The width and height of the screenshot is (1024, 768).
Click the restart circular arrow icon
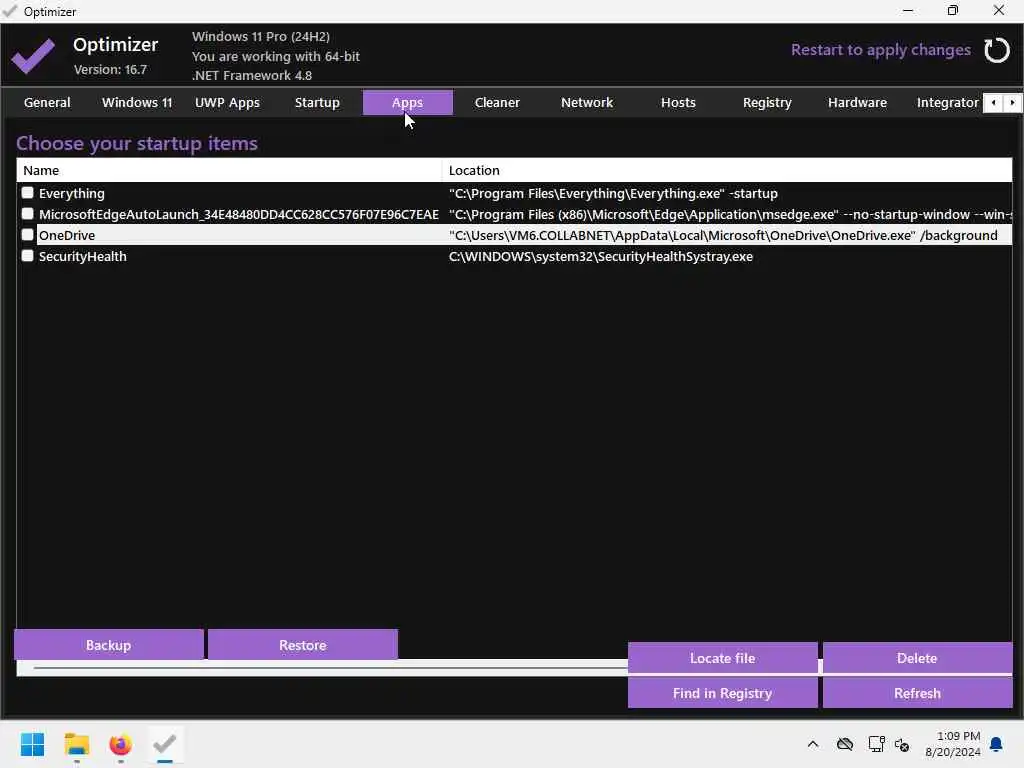pyautogui.click(x=997, y=50)
